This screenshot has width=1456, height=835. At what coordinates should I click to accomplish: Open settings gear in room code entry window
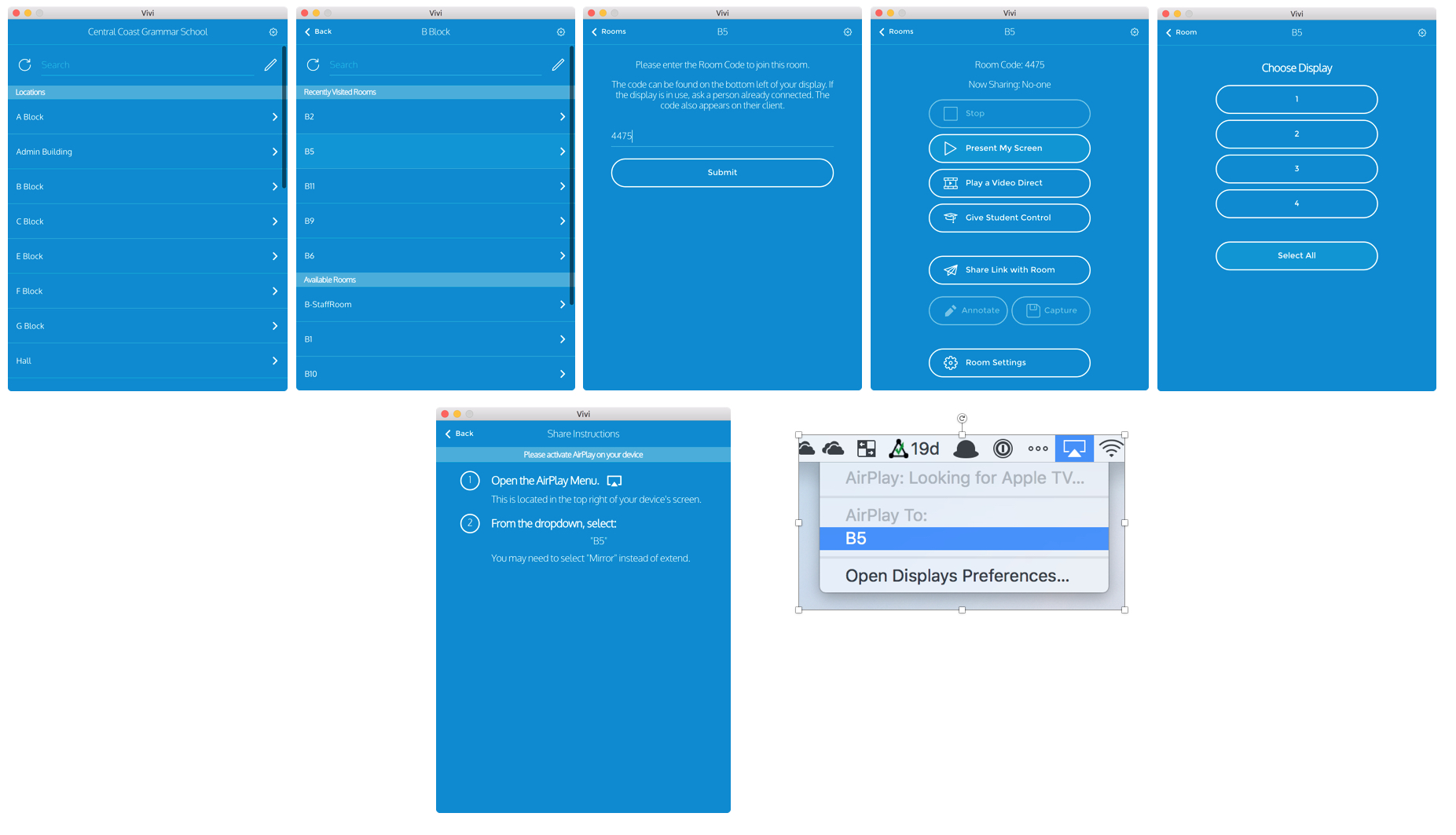[848, 32]
